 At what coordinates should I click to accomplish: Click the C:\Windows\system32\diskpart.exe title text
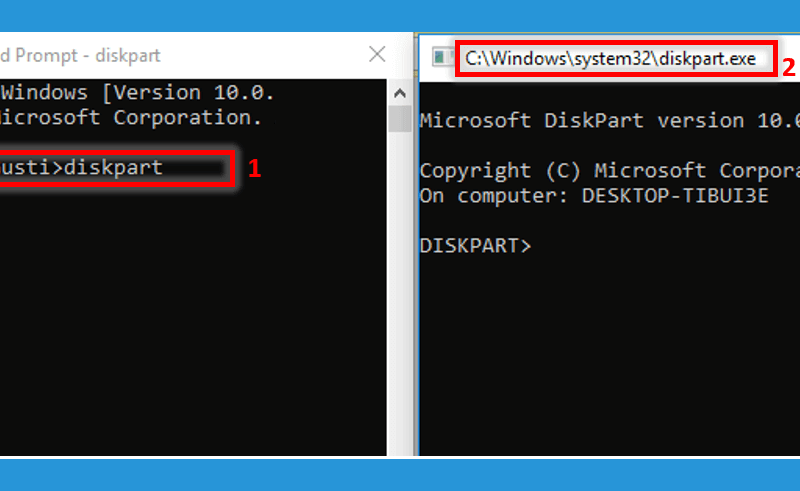(610, 59)
